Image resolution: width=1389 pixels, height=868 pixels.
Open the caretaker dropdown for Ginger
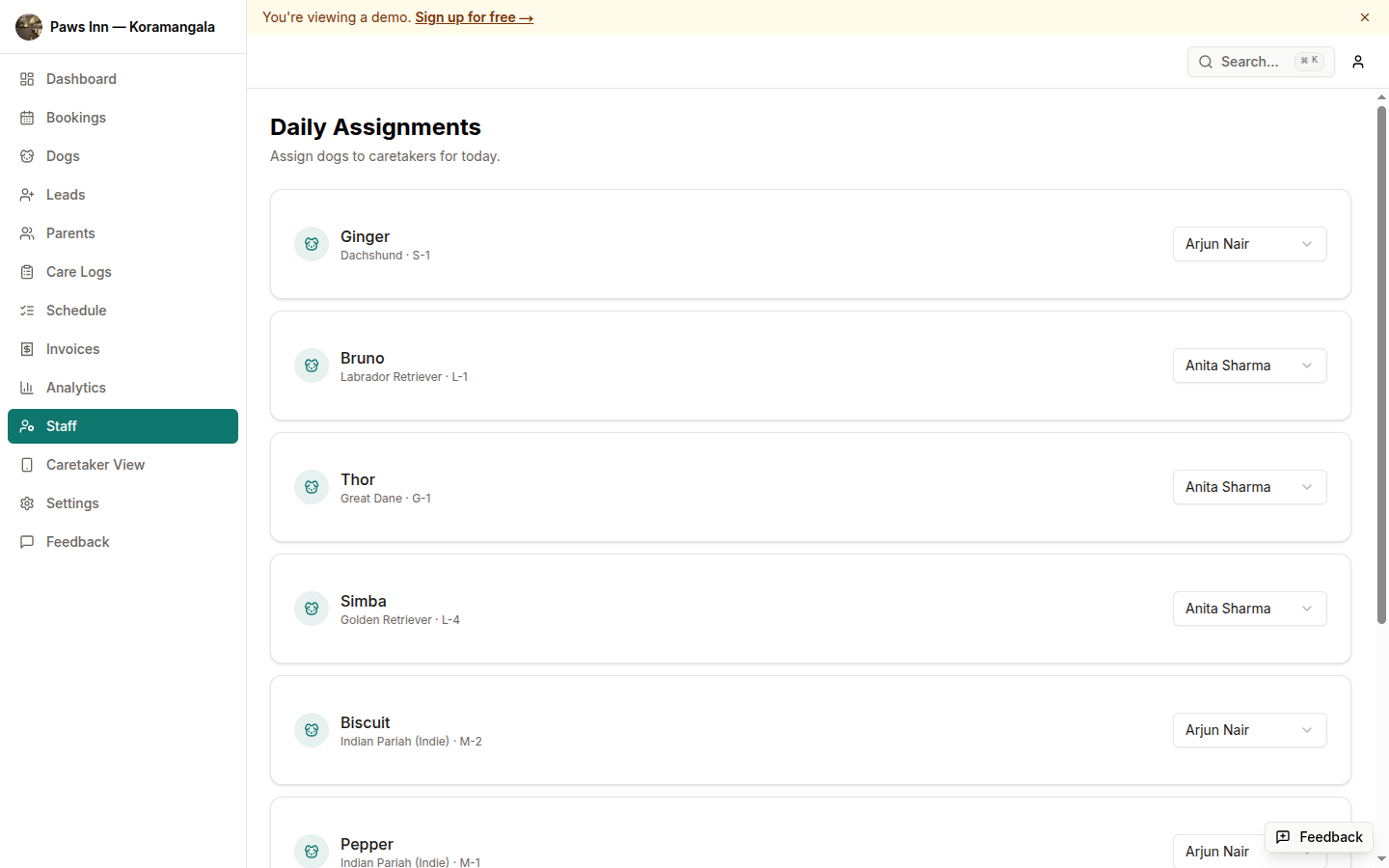point(1249,244)
